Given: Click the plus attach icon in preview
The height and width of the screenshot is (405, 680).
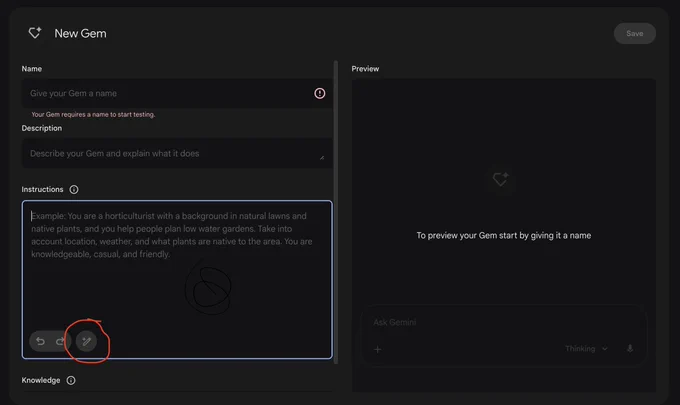Looking at the screenshot, I should (378, 349).
